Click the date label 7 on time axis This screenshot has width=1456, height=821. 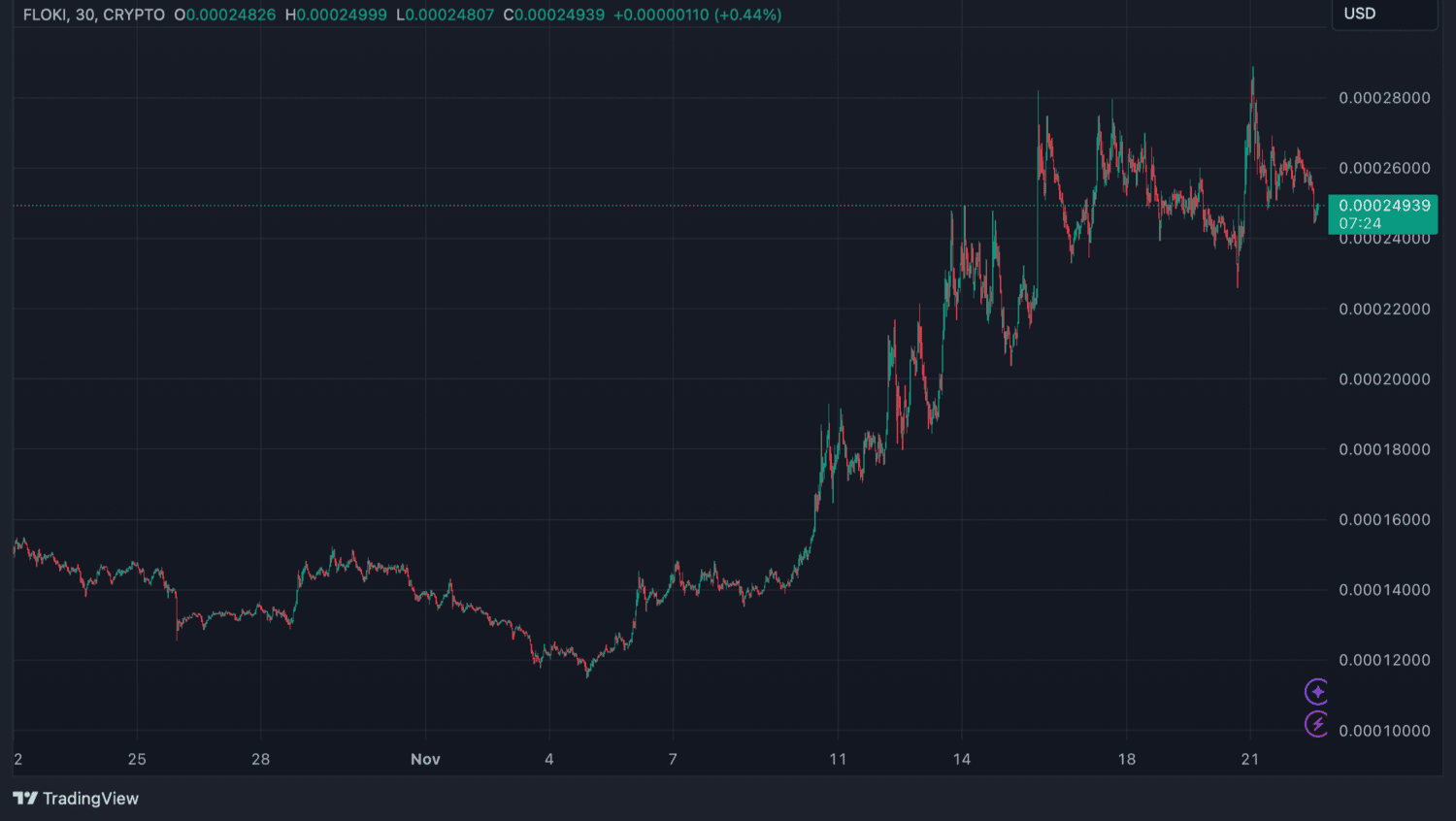point(673,759)
